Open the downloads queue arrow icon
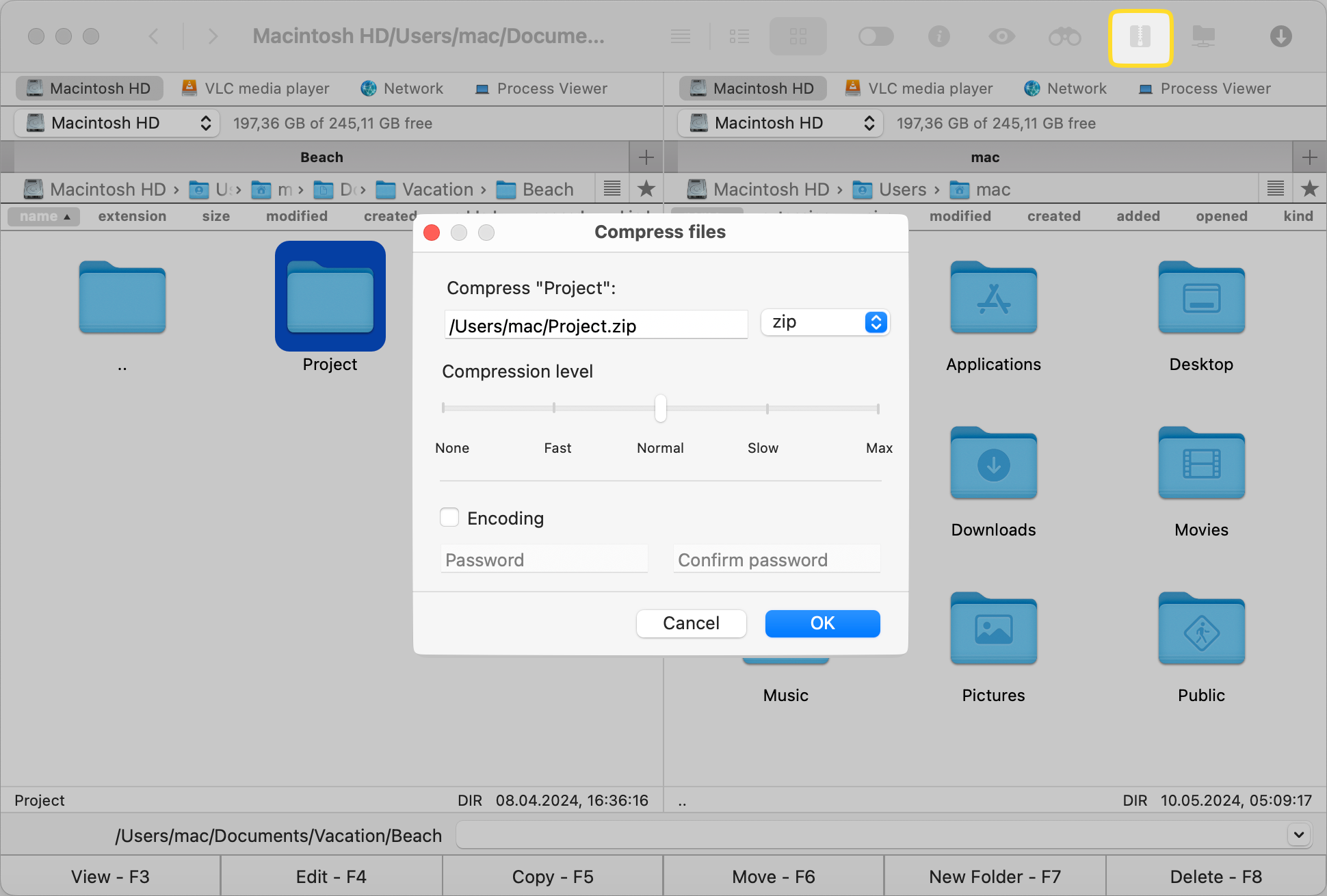Image resolution: width=1327 pixels, height=896 pixels. pyautogui.click(x=1282, y=36)
